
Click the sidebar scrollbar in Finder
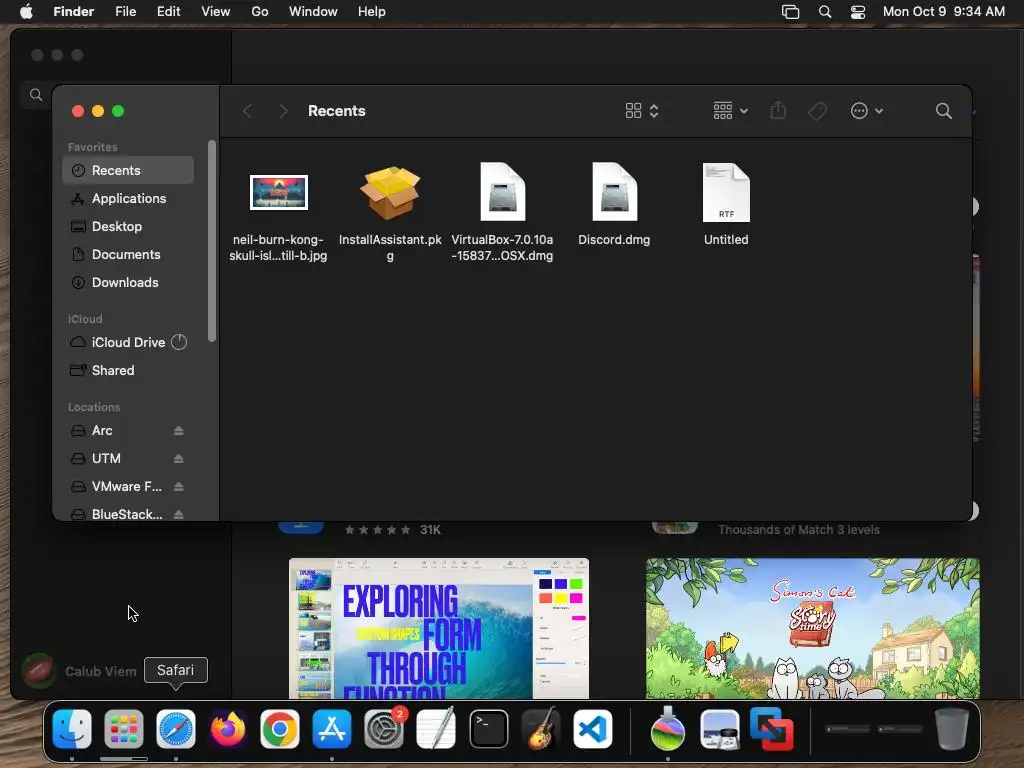[x=212, y=241]
